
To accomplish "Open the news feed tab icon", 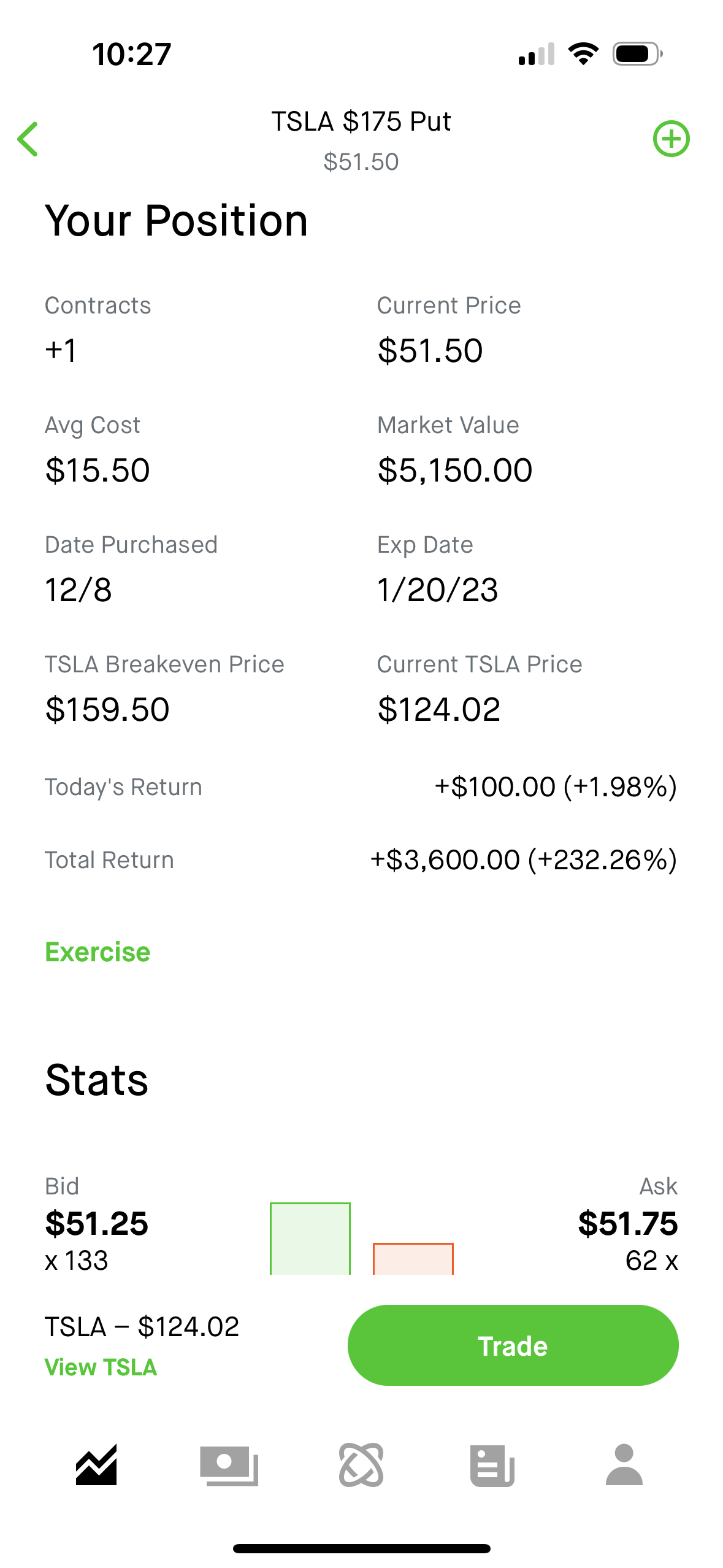I will point(492,1466).
